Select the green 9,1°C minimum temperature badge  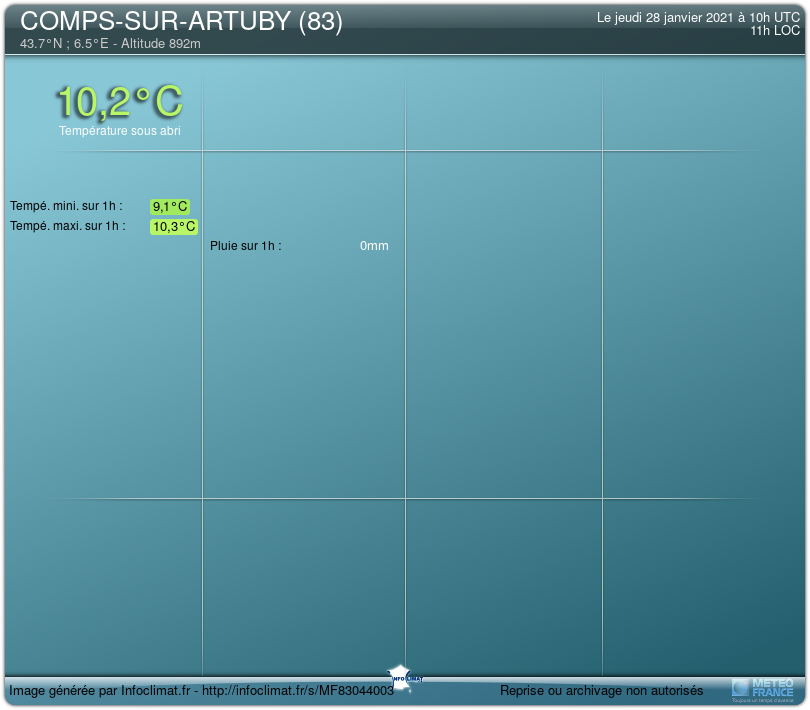coord(170,207)
